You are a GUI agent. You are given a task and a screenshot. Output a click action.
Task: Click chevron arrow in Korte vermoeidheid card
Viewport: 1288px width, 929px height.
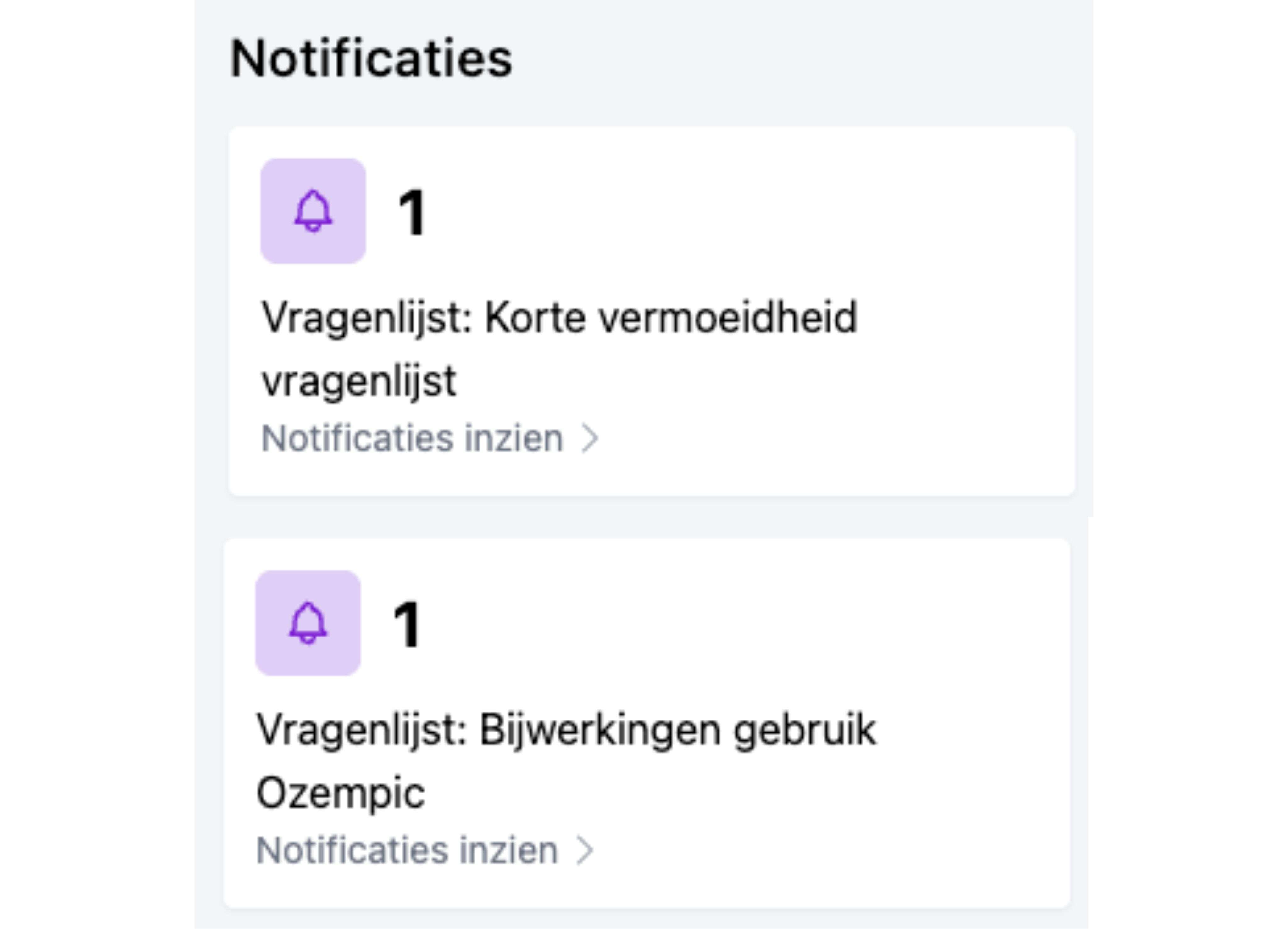(590, 438)
